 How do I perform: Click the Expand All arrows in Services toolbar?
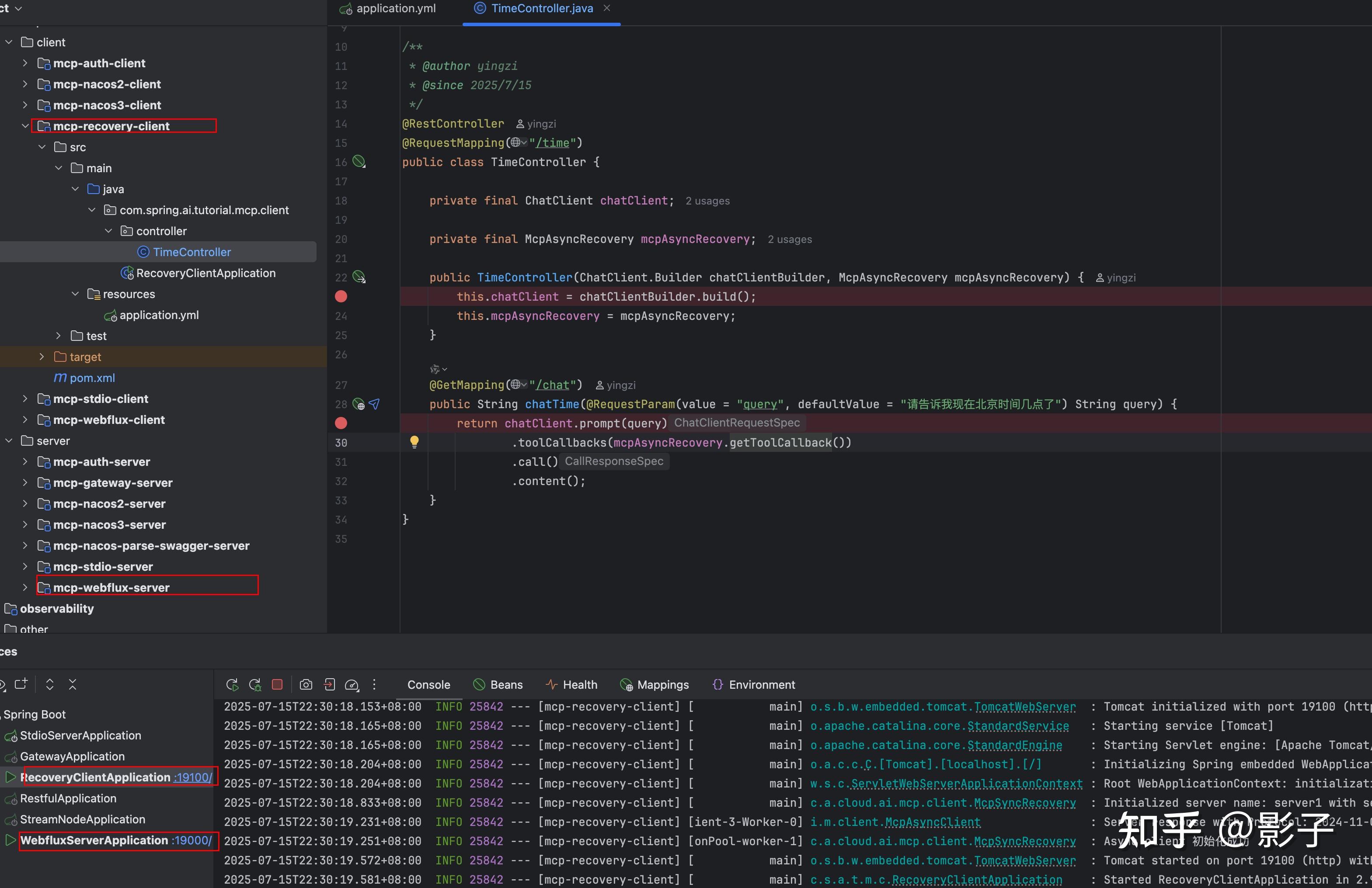(x=49, y=684)
